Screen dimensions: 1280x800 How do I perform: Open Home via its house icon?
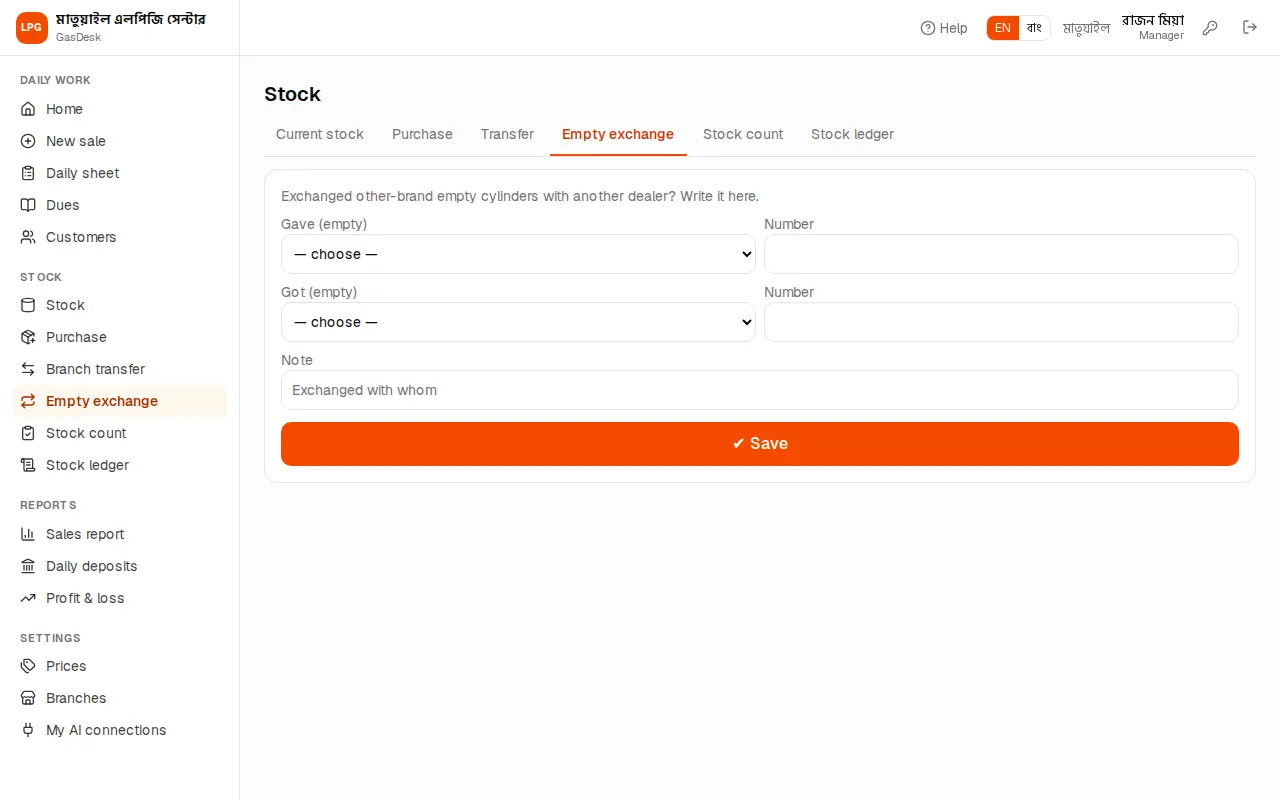[28, 109]
